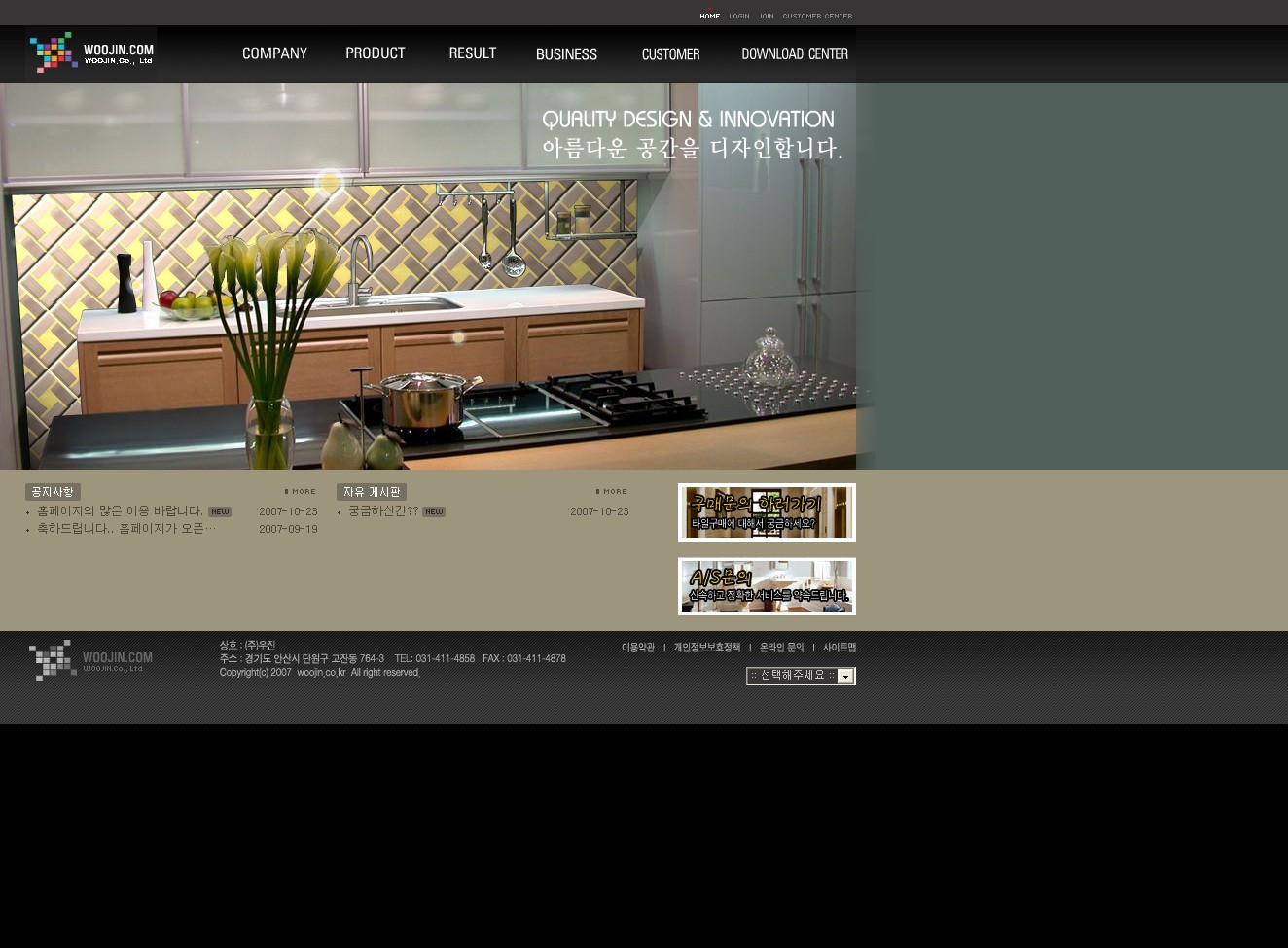Open the JOIN link at top
This screenshot has width=1288, height=948.
pyautogui.click(x=767, y=16)
